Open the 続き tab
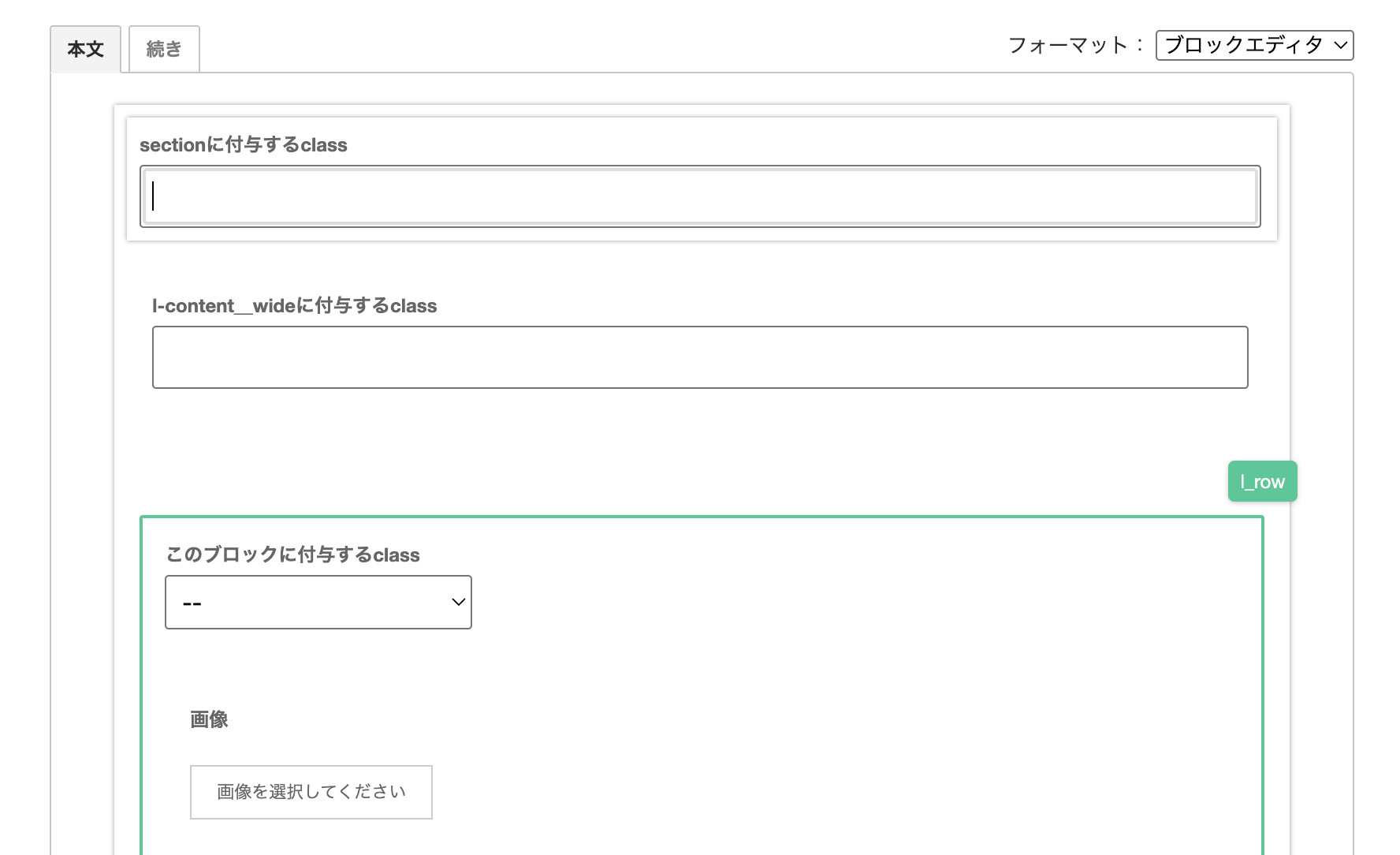1400x855 pixels. point(164,49)
